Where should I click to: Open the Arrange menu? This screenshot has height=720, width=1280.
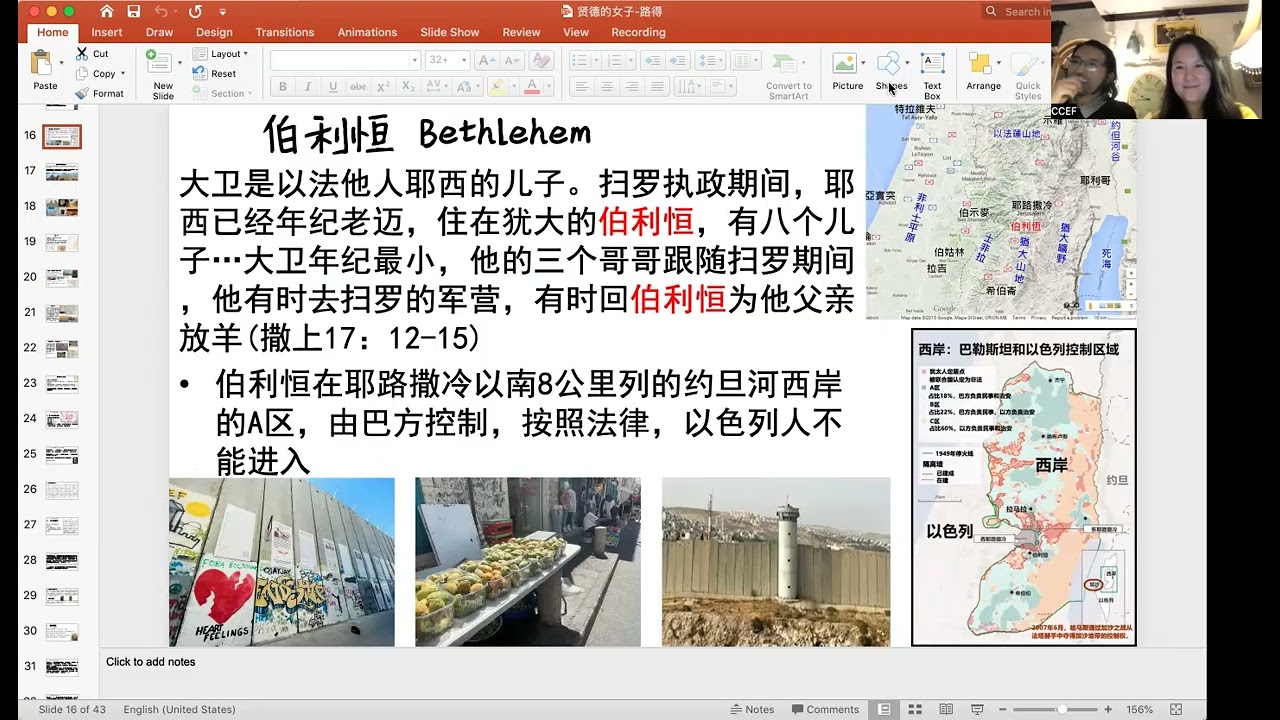983,70
